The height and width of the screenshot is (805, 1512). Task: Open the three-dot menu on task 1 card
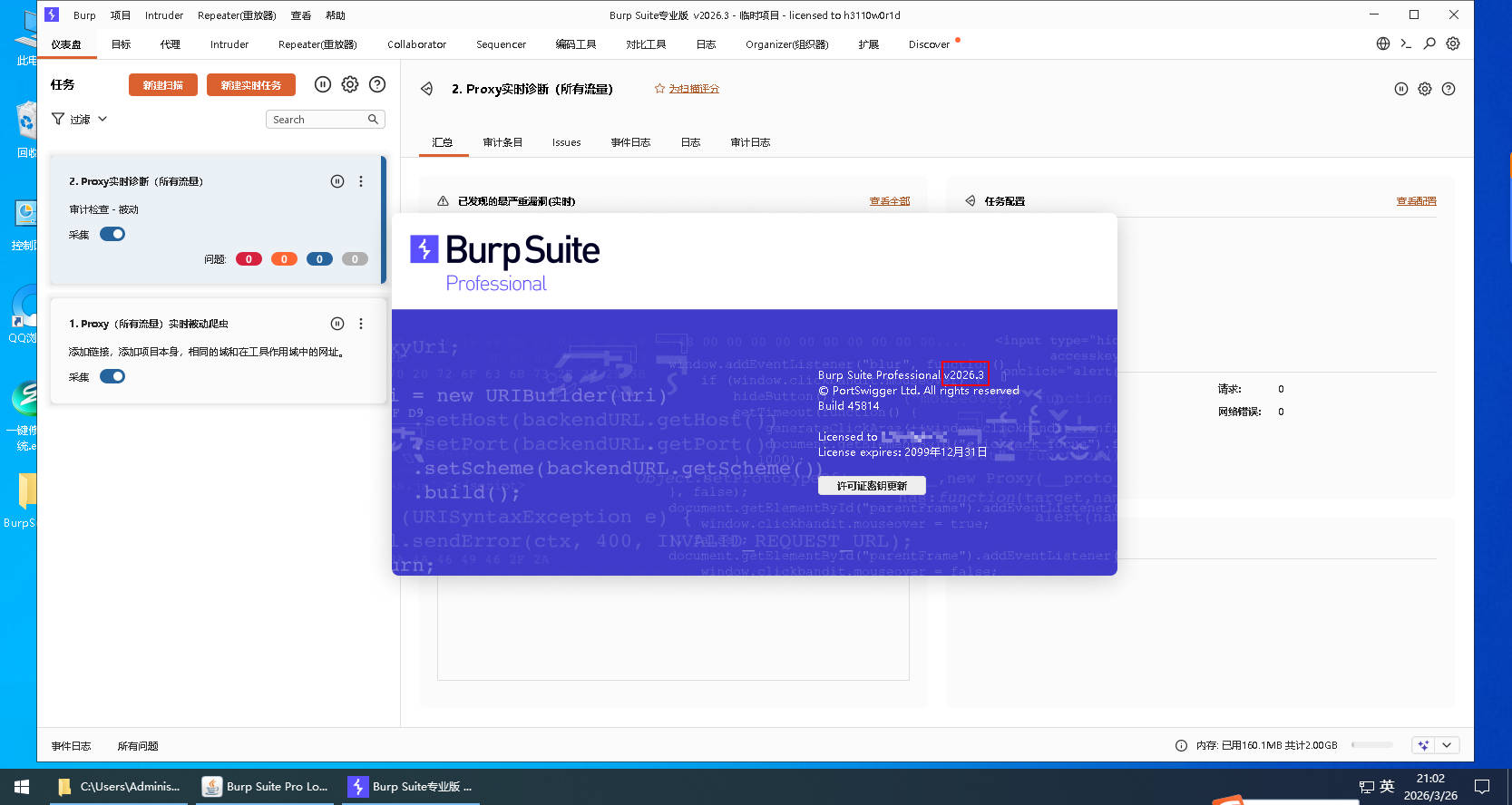pyautogui.click(x=361, y=324)
